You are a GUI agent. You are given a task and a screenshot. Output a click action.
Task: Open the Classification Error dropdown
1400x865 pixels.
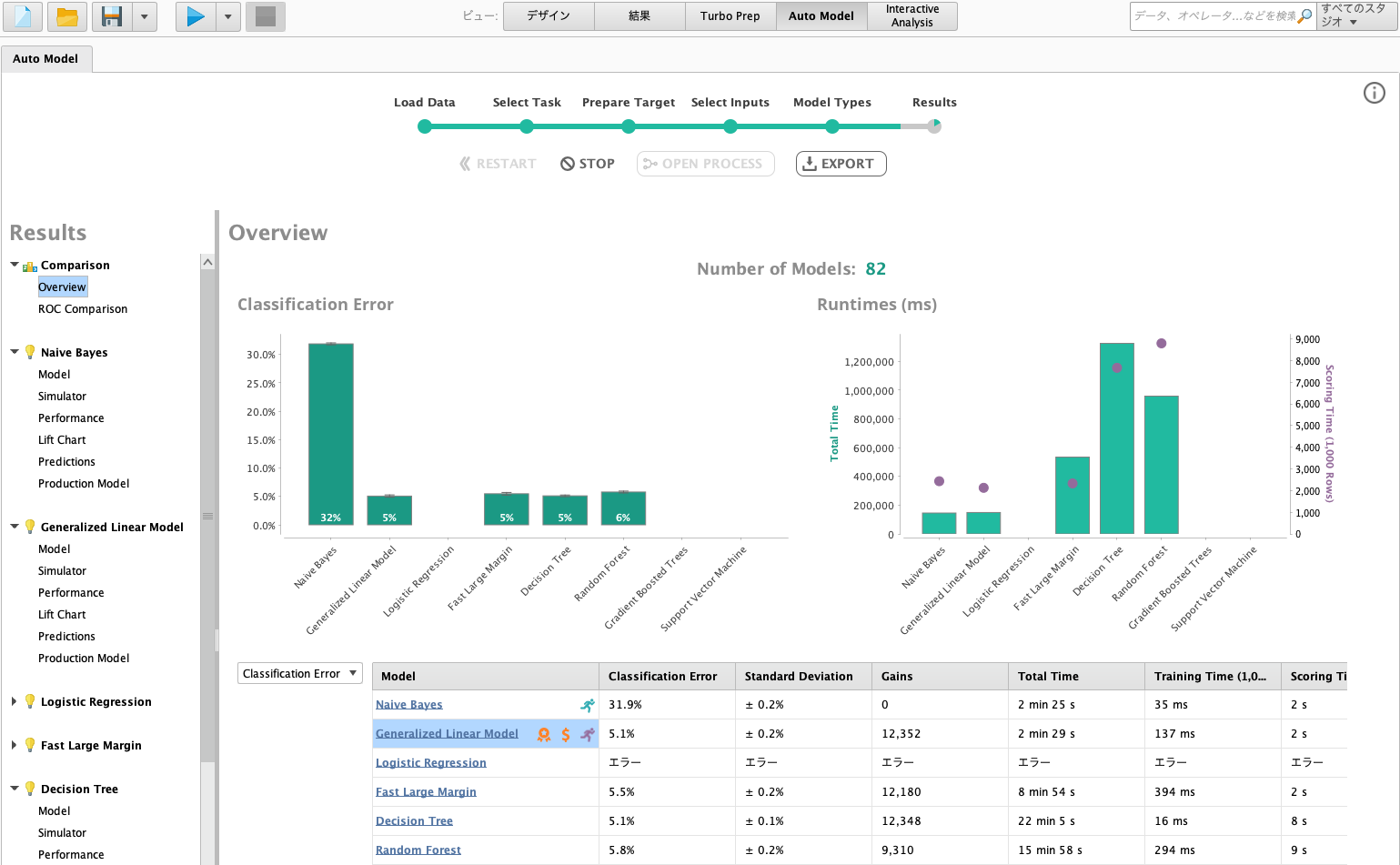pyautogui.click(x=300, y=673)
